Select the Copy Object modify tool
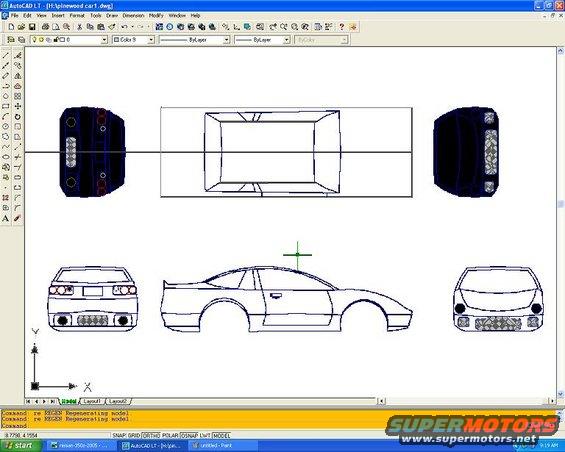This screenshot has width=565, height=452. coord(18,66)
